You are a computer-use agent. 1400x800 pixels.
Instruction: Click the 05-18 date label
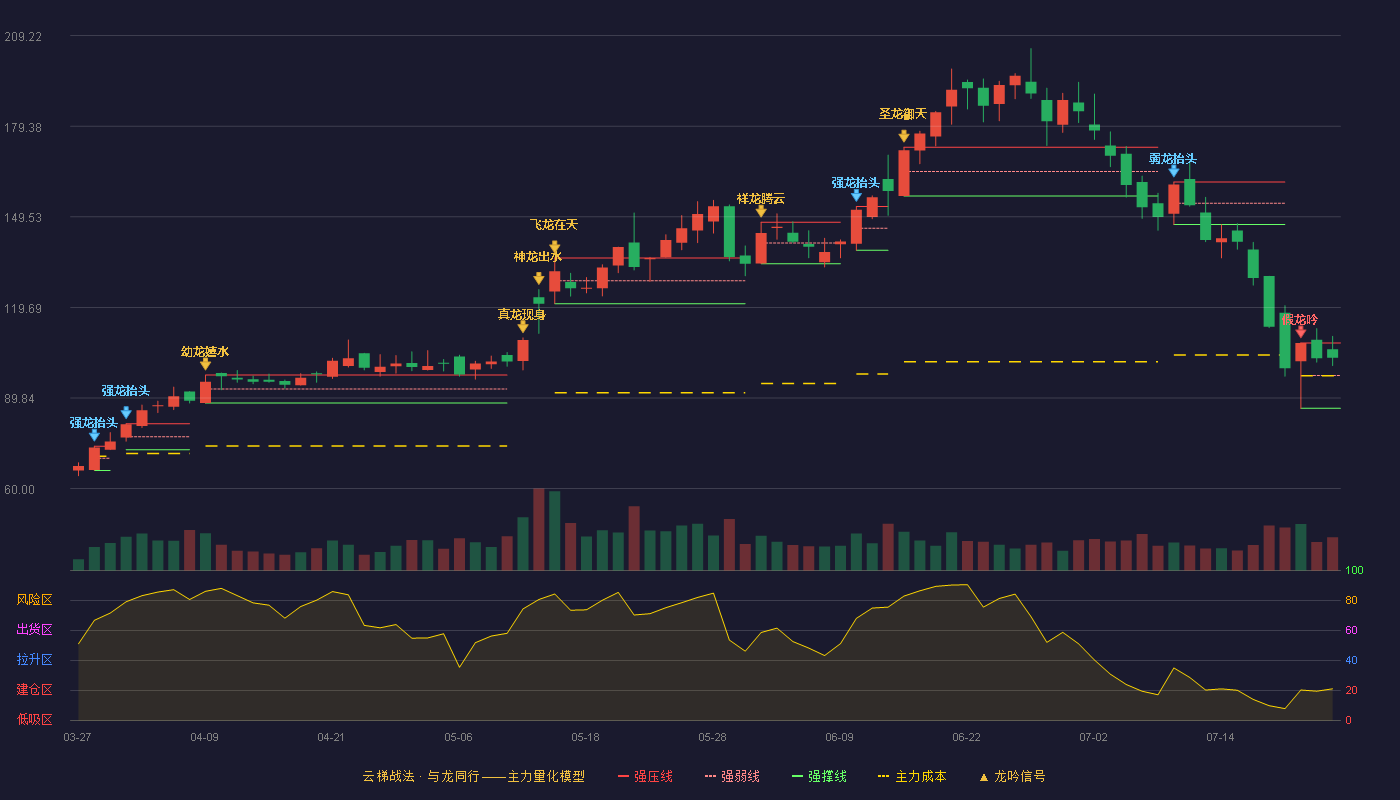[585, 737]
